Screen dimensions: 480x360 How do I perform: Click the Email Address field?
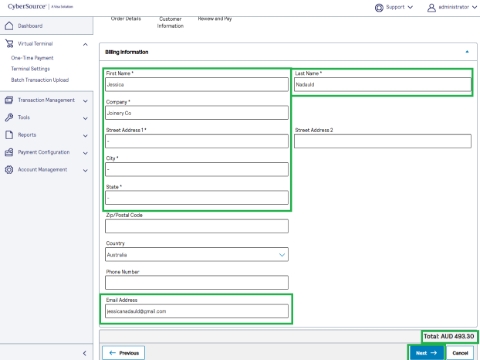tap(197, 311)
